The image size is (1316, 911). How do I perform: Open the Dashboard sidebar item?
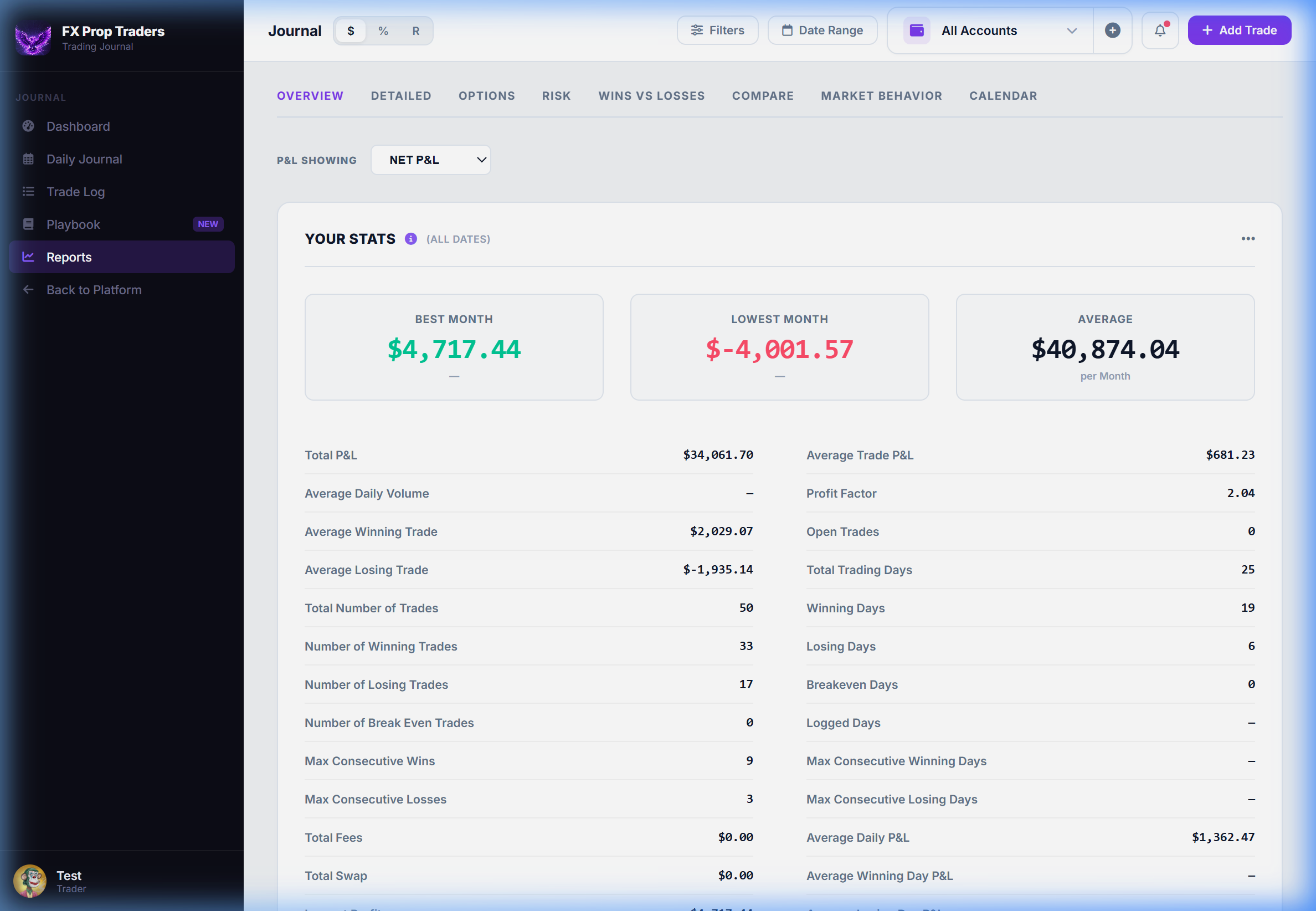point(121,126)
